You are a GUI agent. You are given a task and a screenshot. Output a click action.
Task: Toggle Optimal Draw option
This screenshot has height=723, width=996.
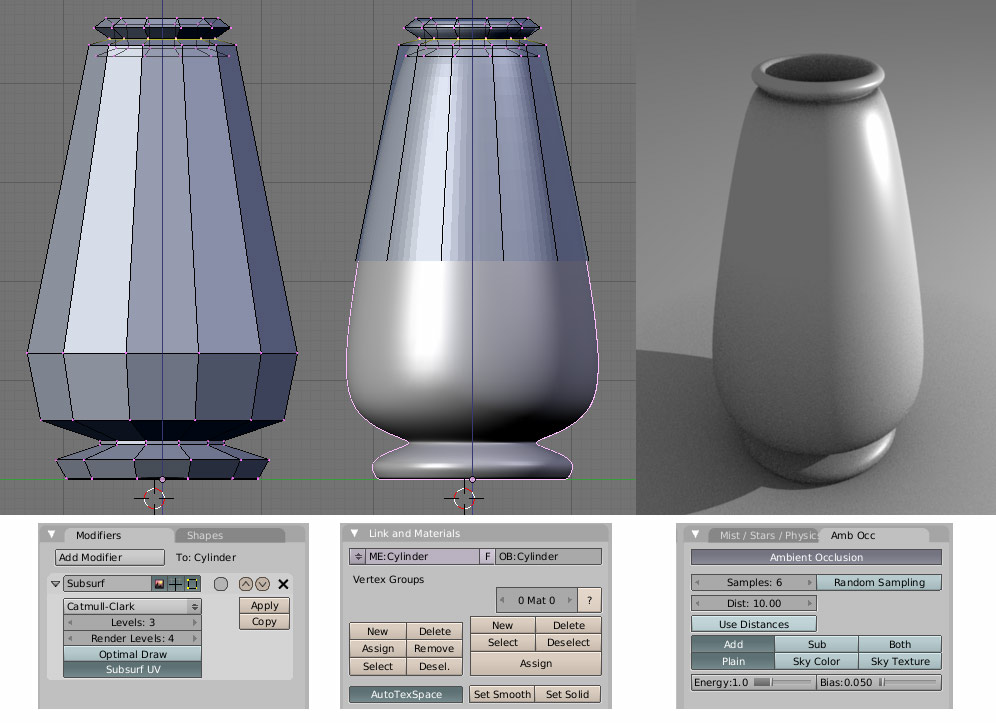(132, 654)
